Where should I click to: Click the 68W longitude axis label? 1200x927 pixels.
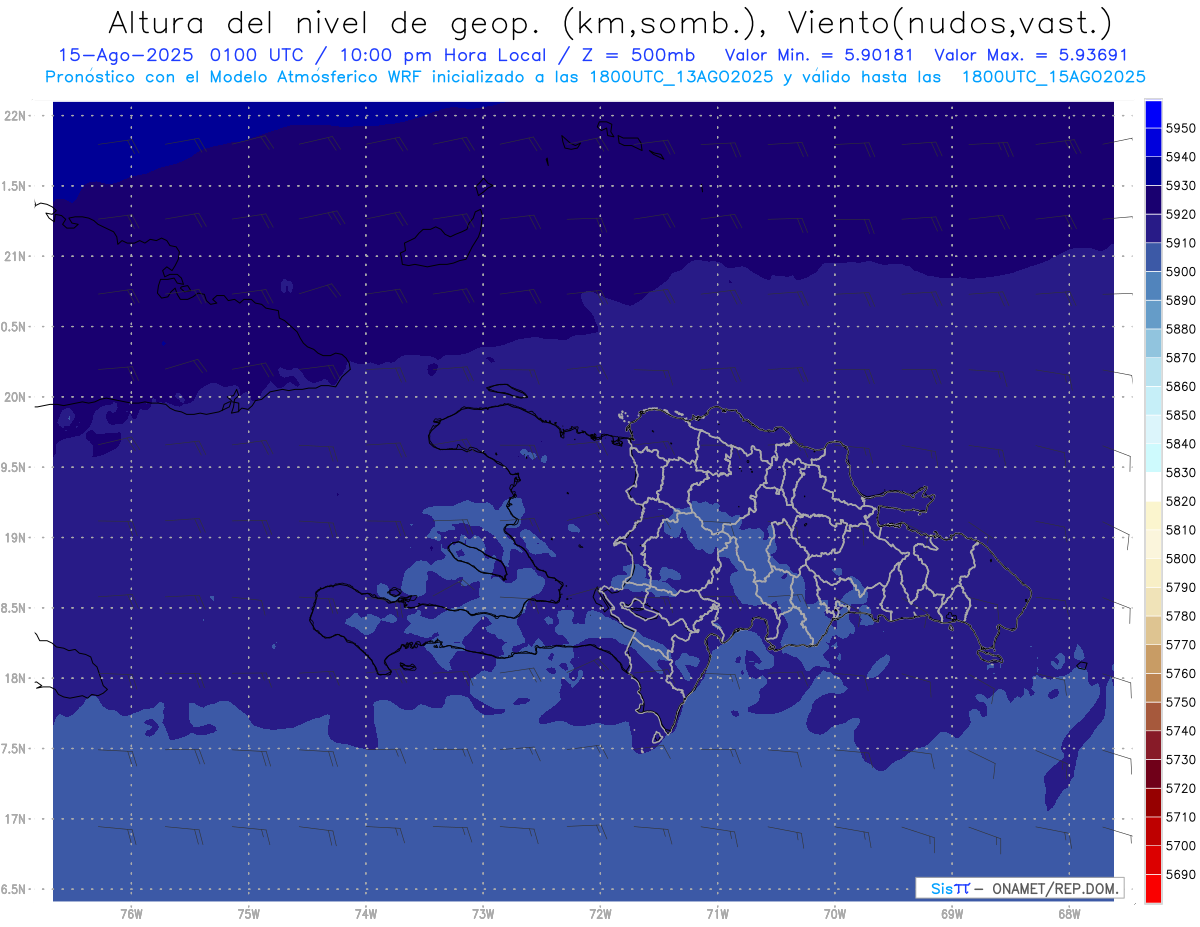[x=1069, y=913]
